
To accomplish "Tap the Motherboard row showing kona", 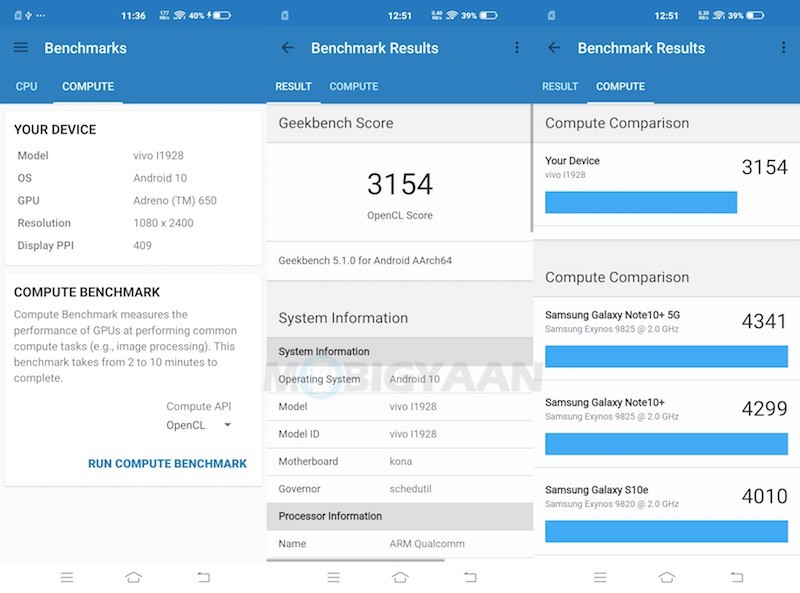I will coord(400,461).
